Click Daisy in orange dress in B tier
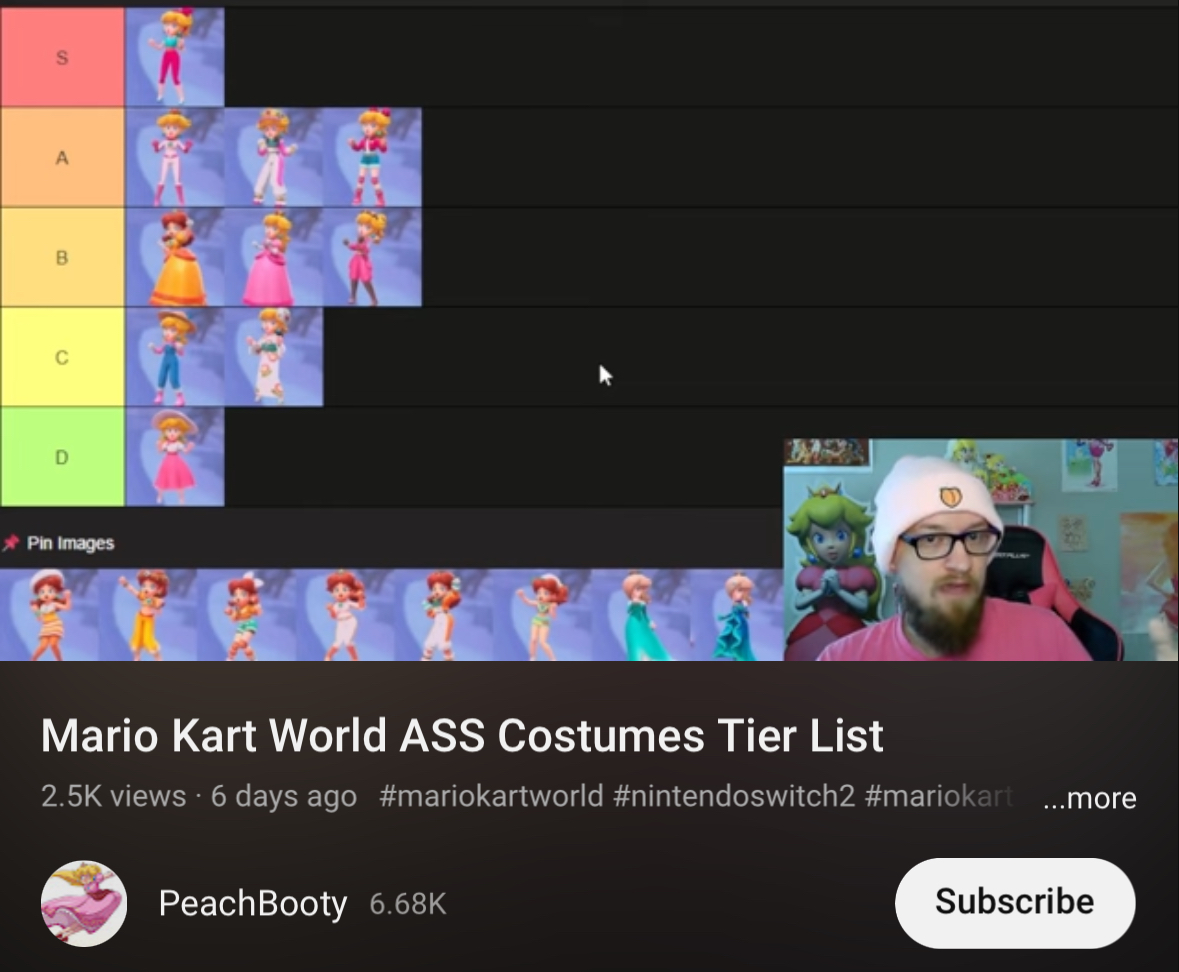The height and width of the screenshot is (972, 1179). [x=175, y=257]
